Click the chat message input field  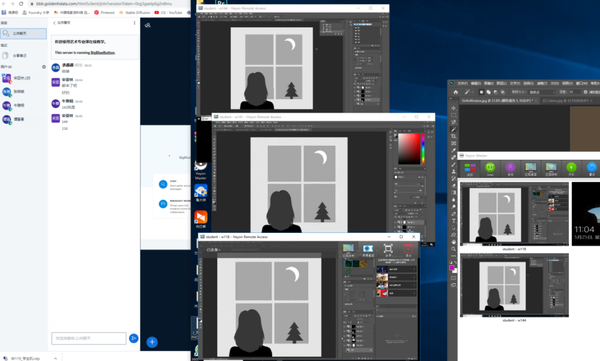click(89, 338)
